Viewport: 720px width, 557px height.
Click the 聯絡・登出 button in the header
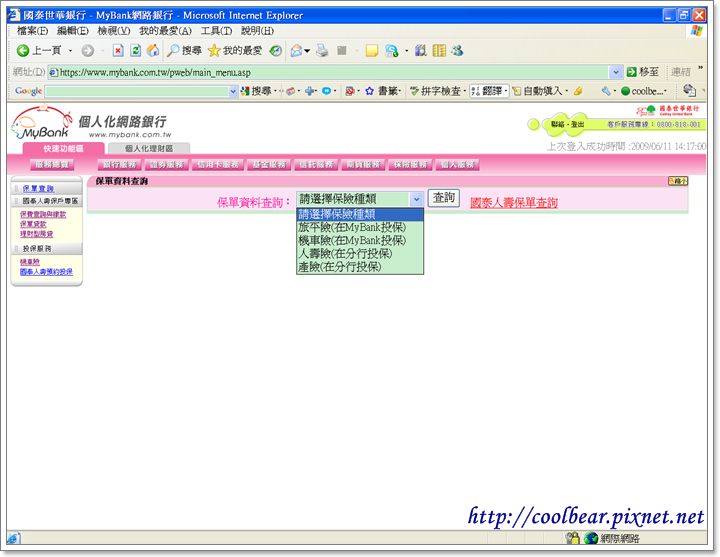pos(567,124)
